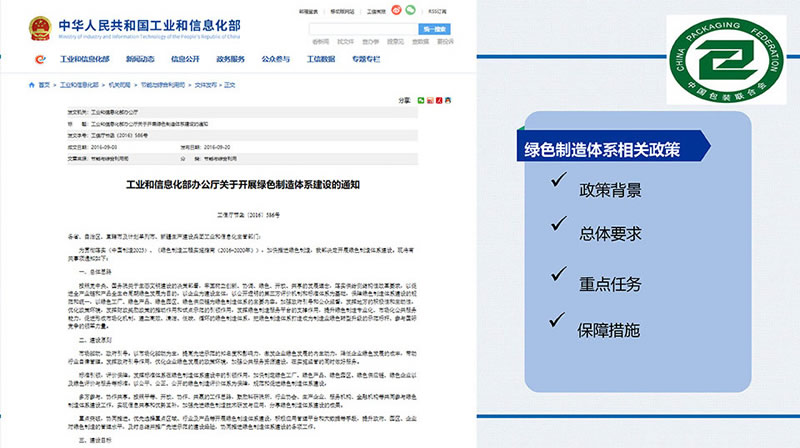Click second top-bar link in header

(342, 11)
